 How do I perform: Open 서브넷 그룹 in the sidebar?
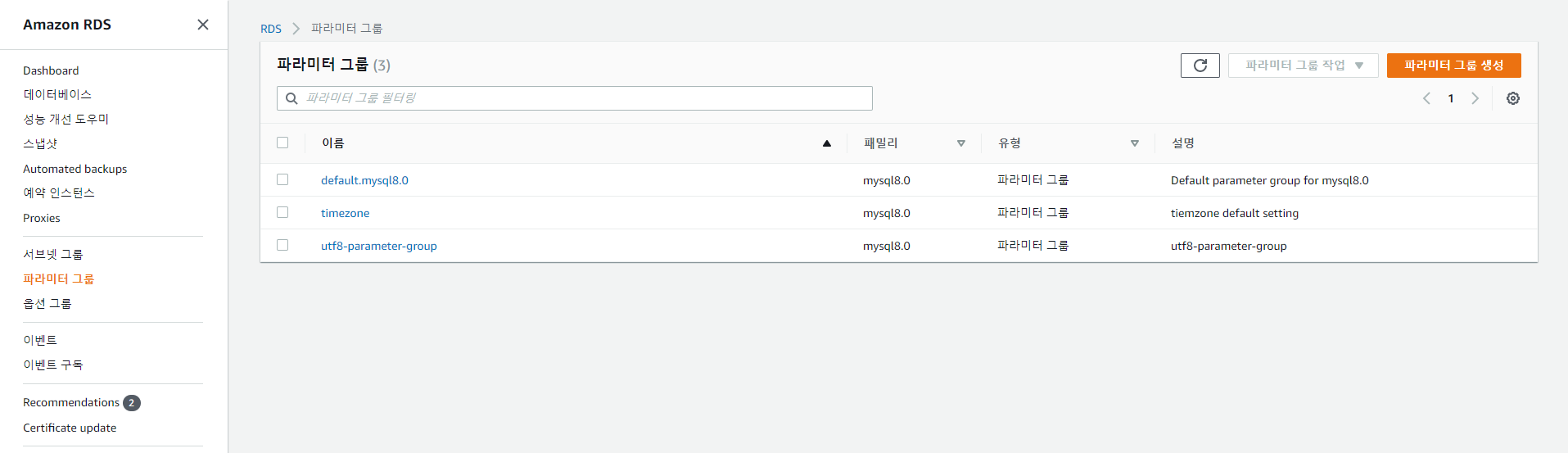click(53, 254)
